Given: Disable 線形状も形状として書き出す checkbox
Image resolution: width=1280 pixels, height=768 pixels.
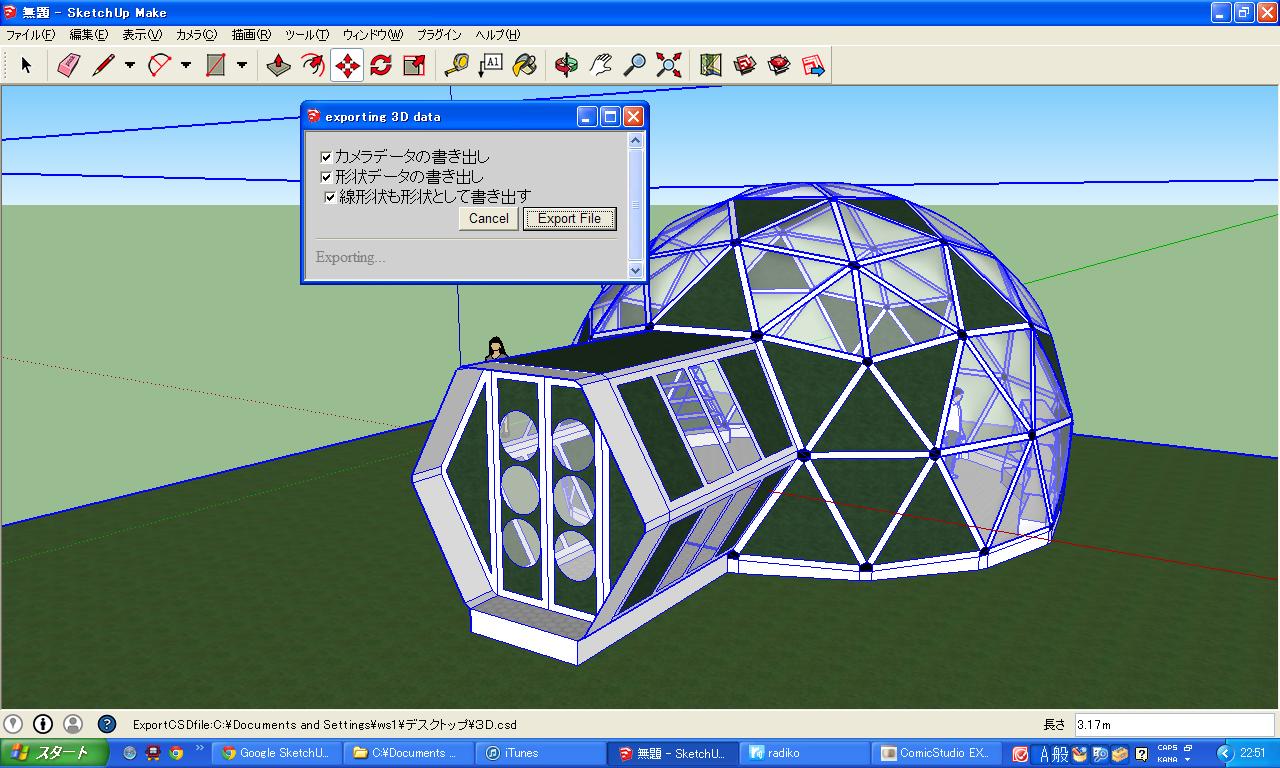Looking at the screenshot, I should pyautogui.click(x=330, y=197).
